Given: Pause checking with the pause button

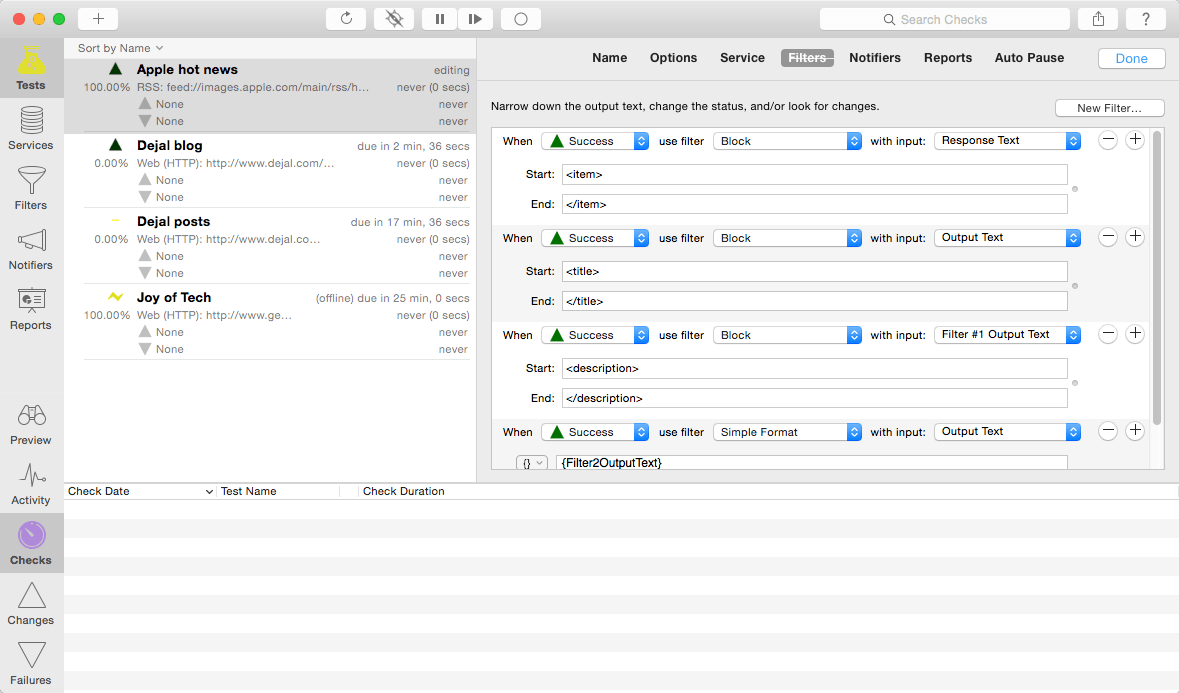Looking at the screenshot, I should (x=440, y=19).
